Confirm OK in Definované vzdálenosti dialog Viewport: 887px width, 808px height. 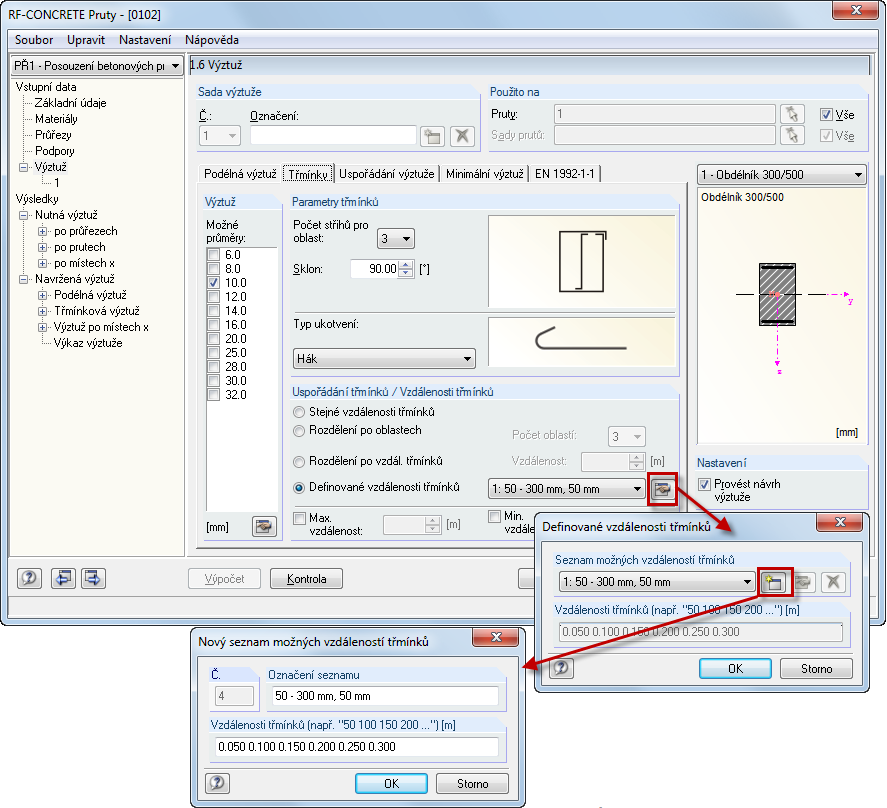(x=735, y=668)
